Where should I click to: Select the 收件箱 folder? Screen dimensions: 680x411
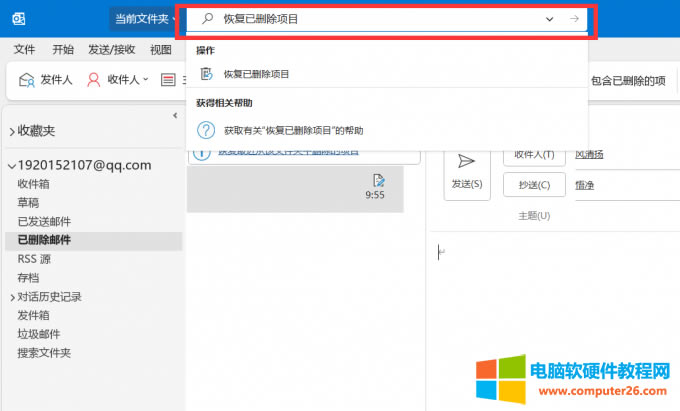[33, 184]
